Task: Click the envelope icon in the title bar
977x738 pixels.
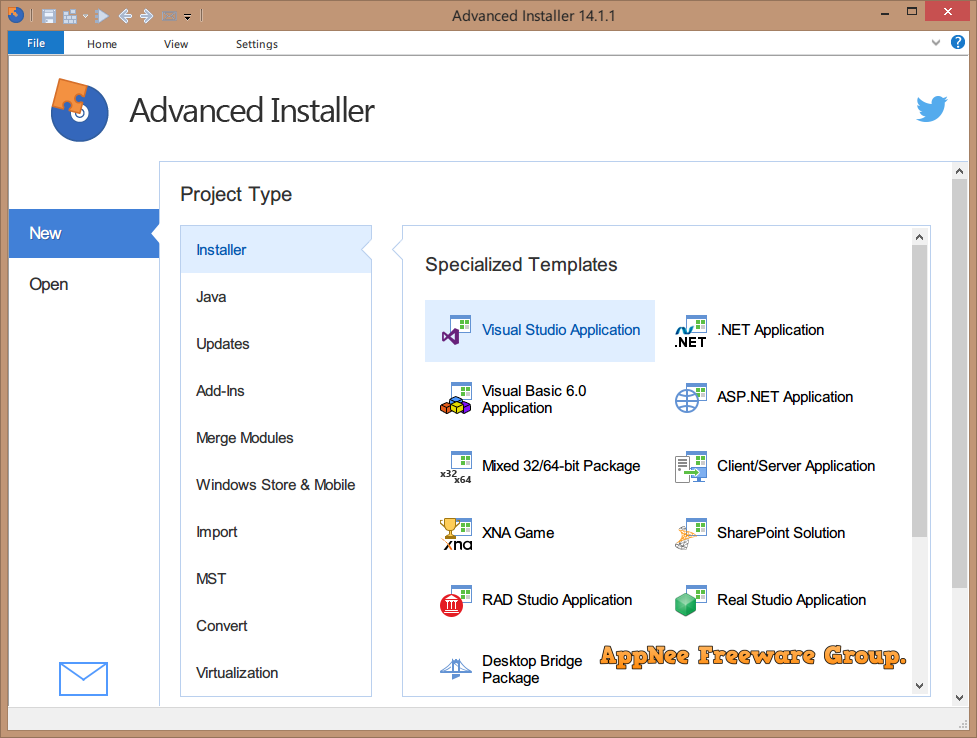Action: (169, 16)
